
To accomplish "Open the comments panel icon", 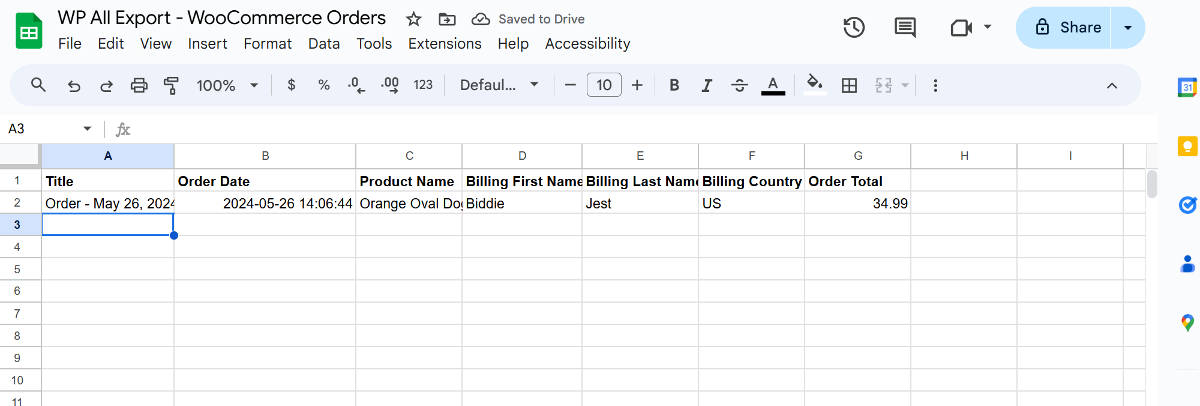I will [x=905, y=27].
